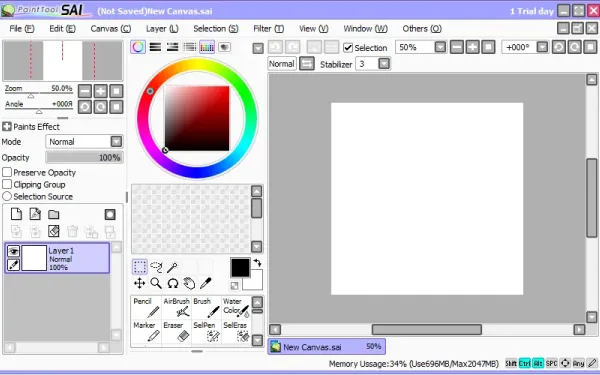Toggle the swatches panel
600x375 pixels.
[207, 47]
